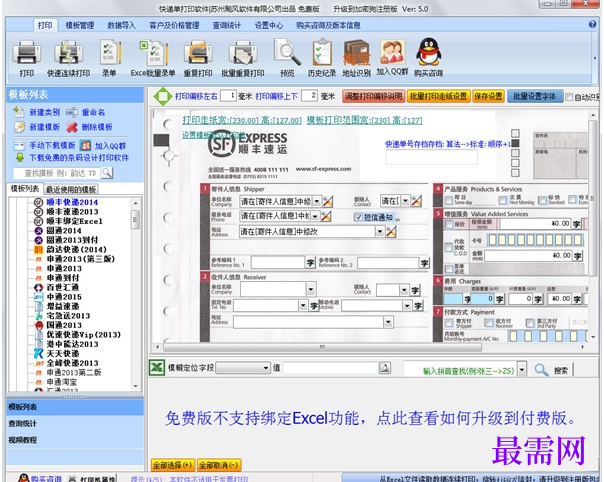Check the 寄方付 Shipper payment checkbox
The height and width of the screenshot is (482, 604).
pos(449,322)
